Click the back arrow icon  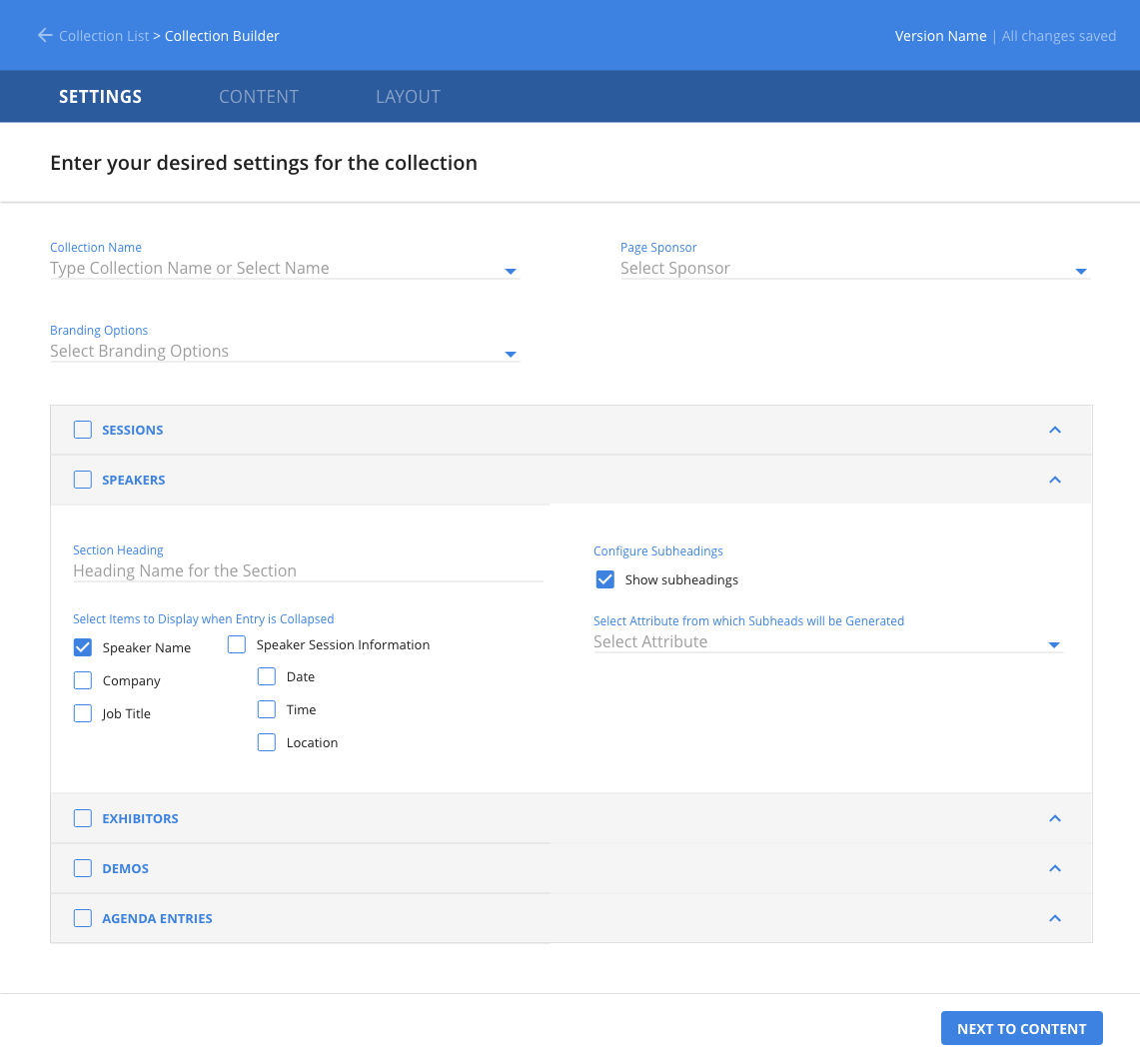click(44, 36)
